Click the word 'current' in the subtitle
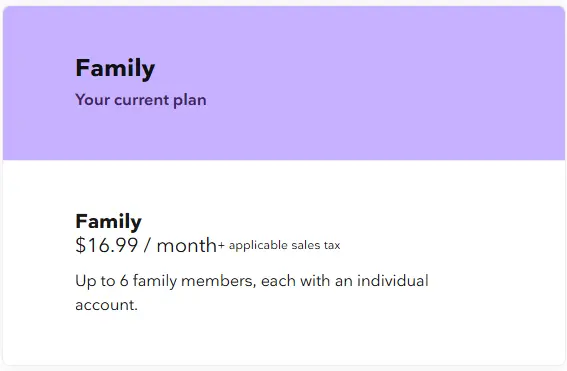567x371 pixels. click(x=141, y=101)
